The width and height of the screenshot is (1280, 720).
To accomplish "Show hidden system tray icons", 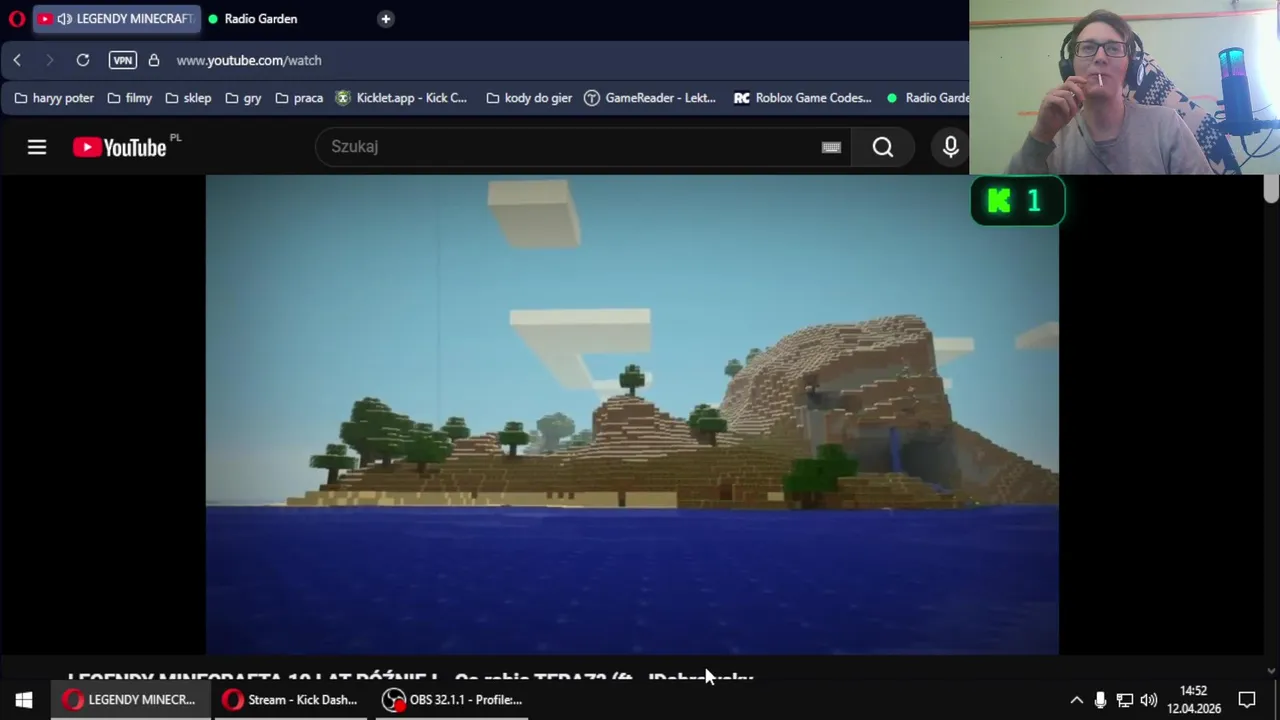I will (x=1077, y=700).
